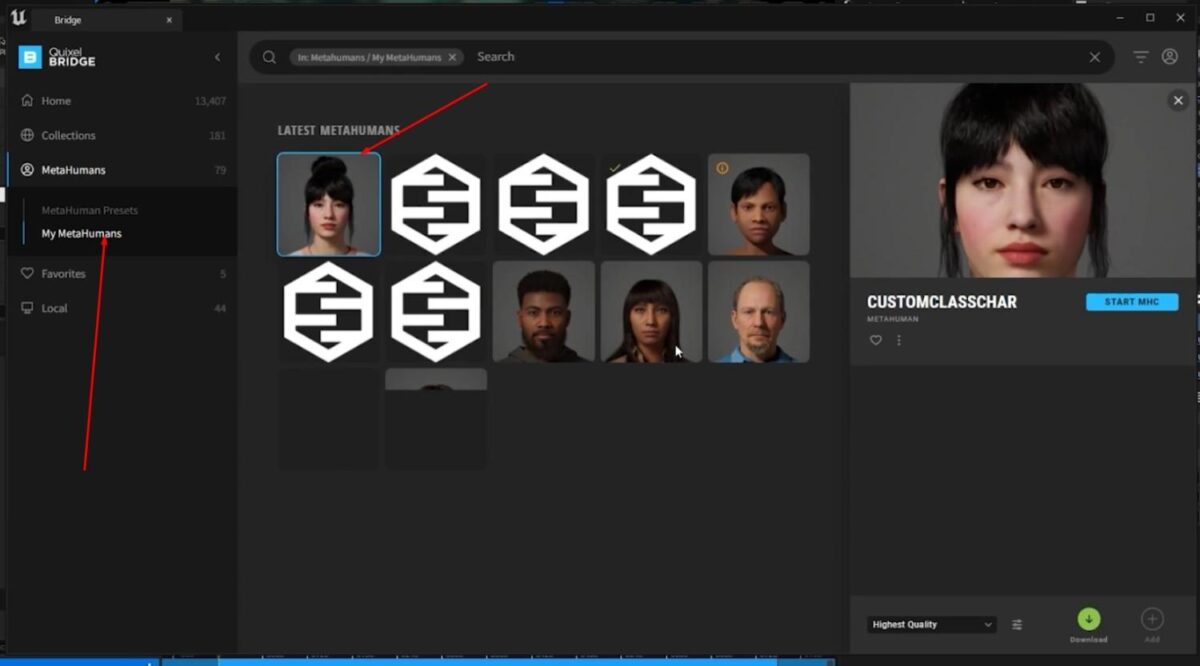Select the dark-haired woman MetaHuman thumbnail
Screen dimensions: 1200x666
pos(329,204)
